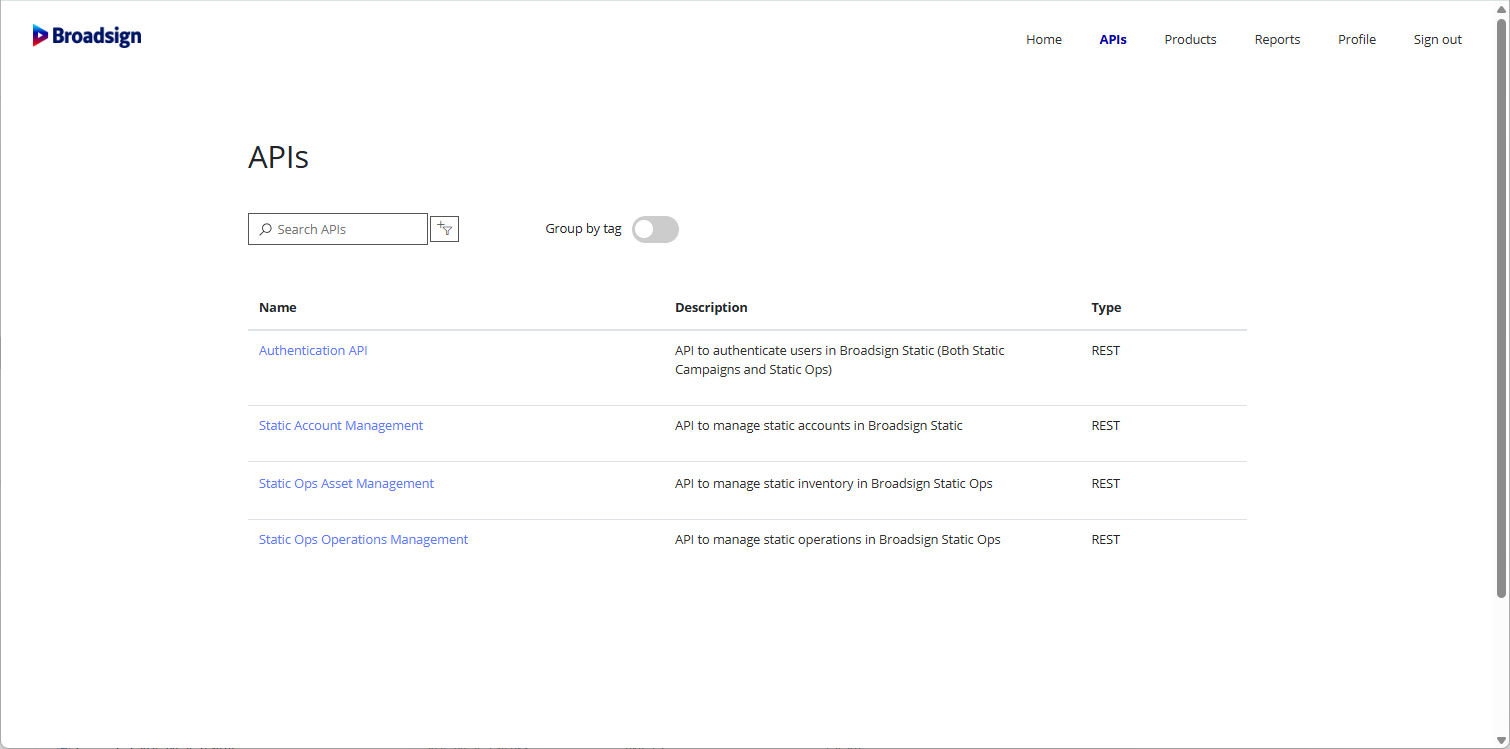Viewport: 1510px width, 749px height.
Task: Focus the Search APIs input field
Action: (338, 229)
